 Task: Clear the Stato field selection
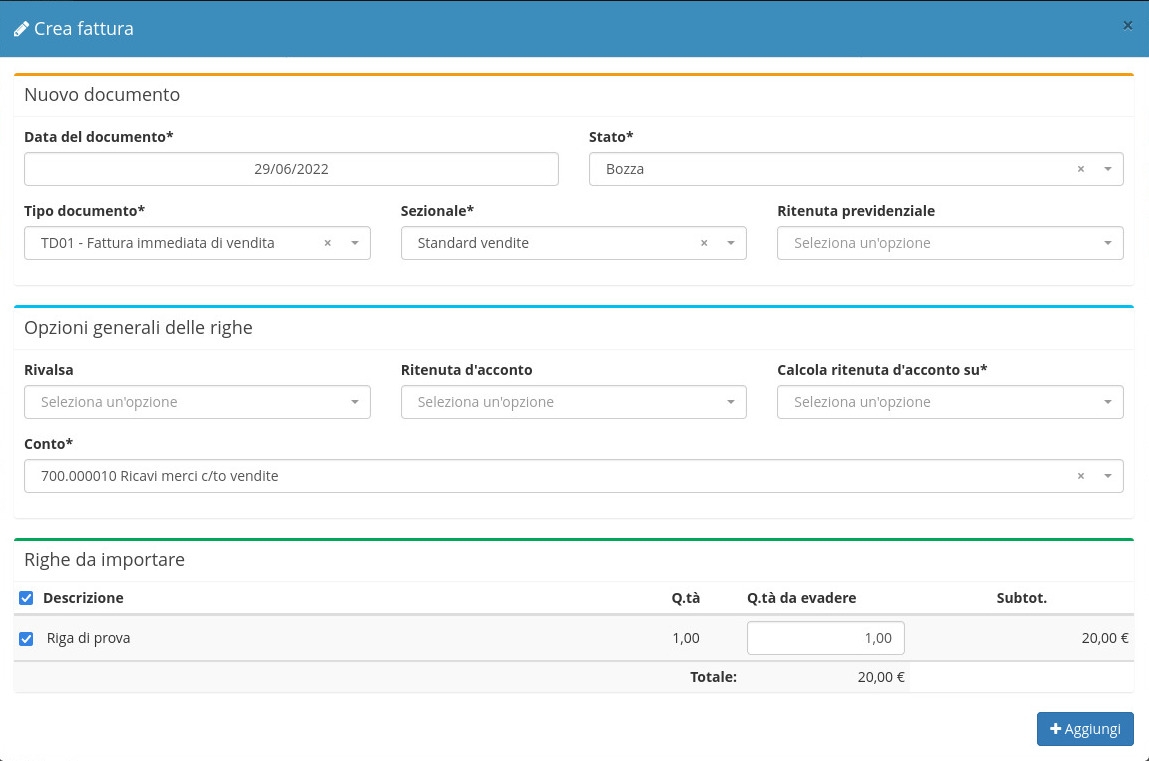[x=1080, y=170]
